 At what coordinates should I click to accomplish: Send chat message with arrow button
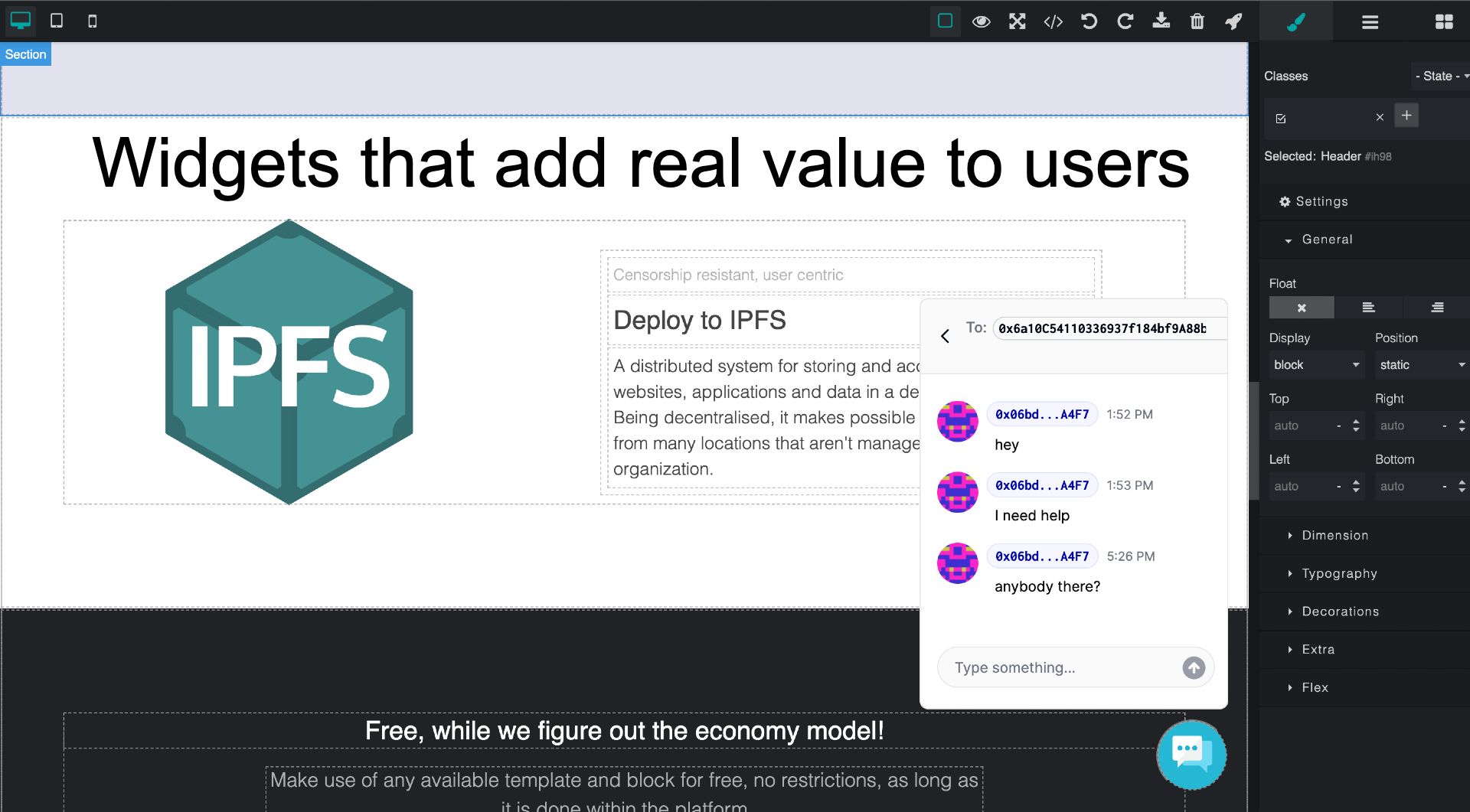pos(1194,668)
